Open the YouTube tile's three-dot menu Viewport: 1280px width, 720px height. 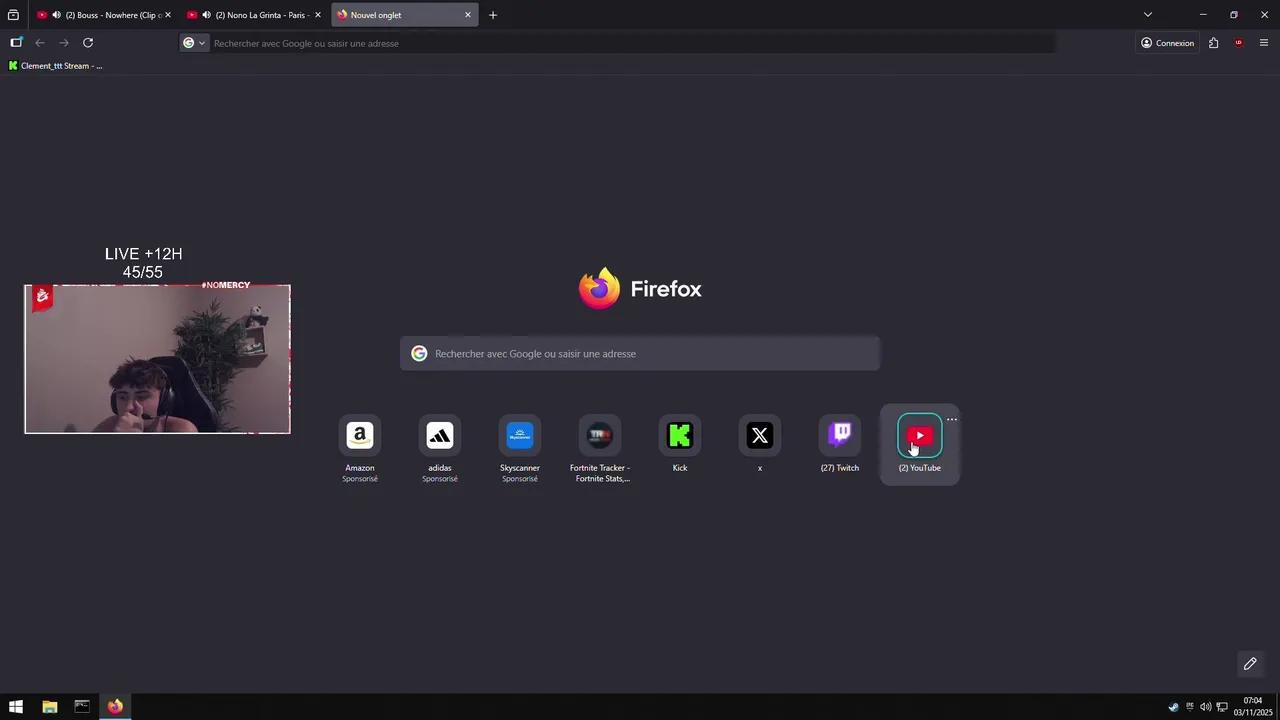click(x=952, y=419)
